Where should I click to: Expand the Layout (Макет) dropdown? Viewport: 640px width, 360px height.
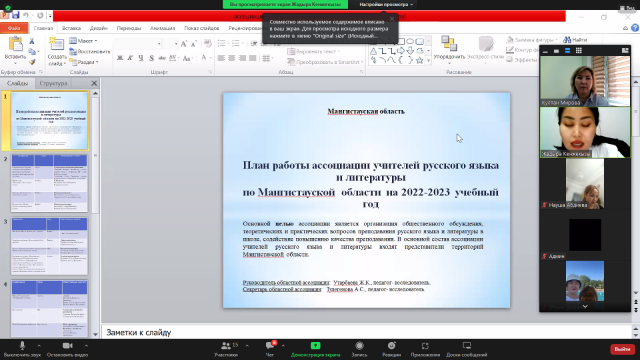click(83, 41)
